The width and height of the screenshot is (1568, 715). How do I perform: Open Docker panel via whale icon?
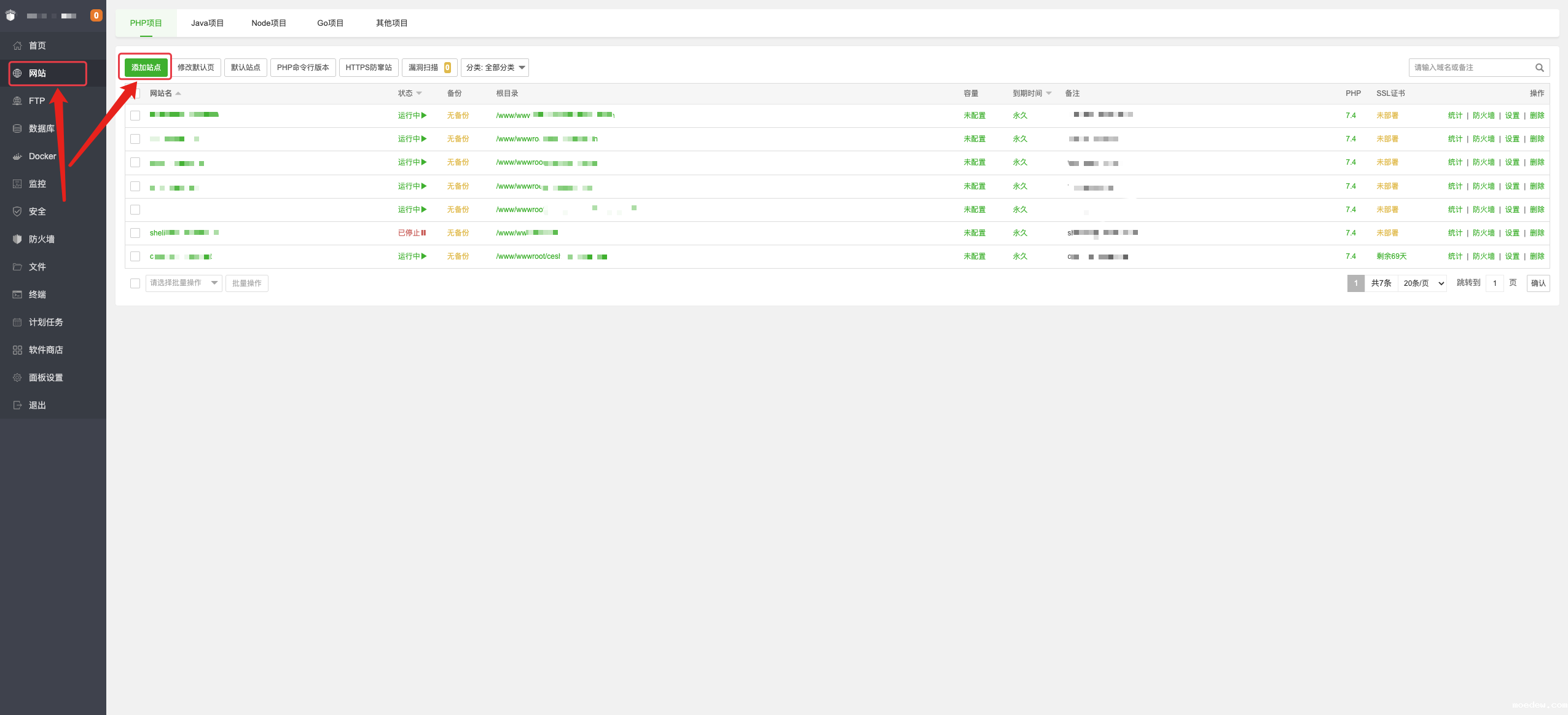(17, 156)
